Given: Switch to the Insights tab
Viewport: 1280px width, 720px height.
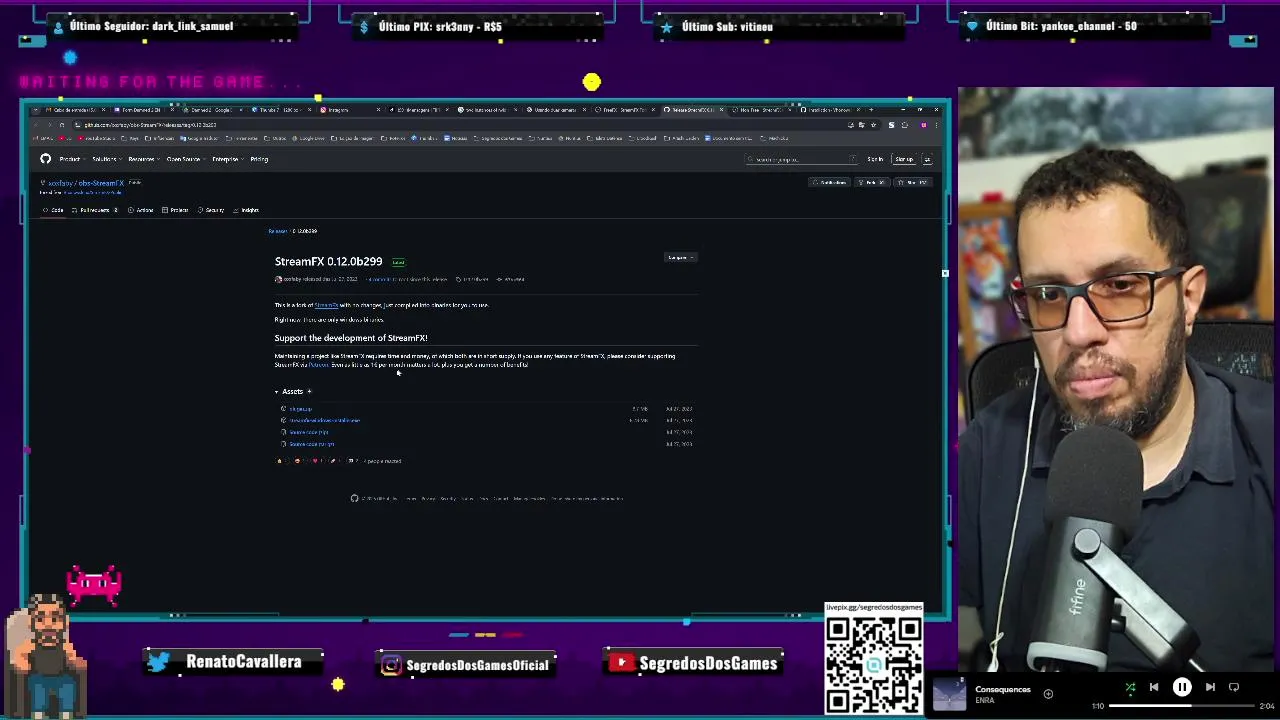Looking at the screenshot, I should point(246,210).
